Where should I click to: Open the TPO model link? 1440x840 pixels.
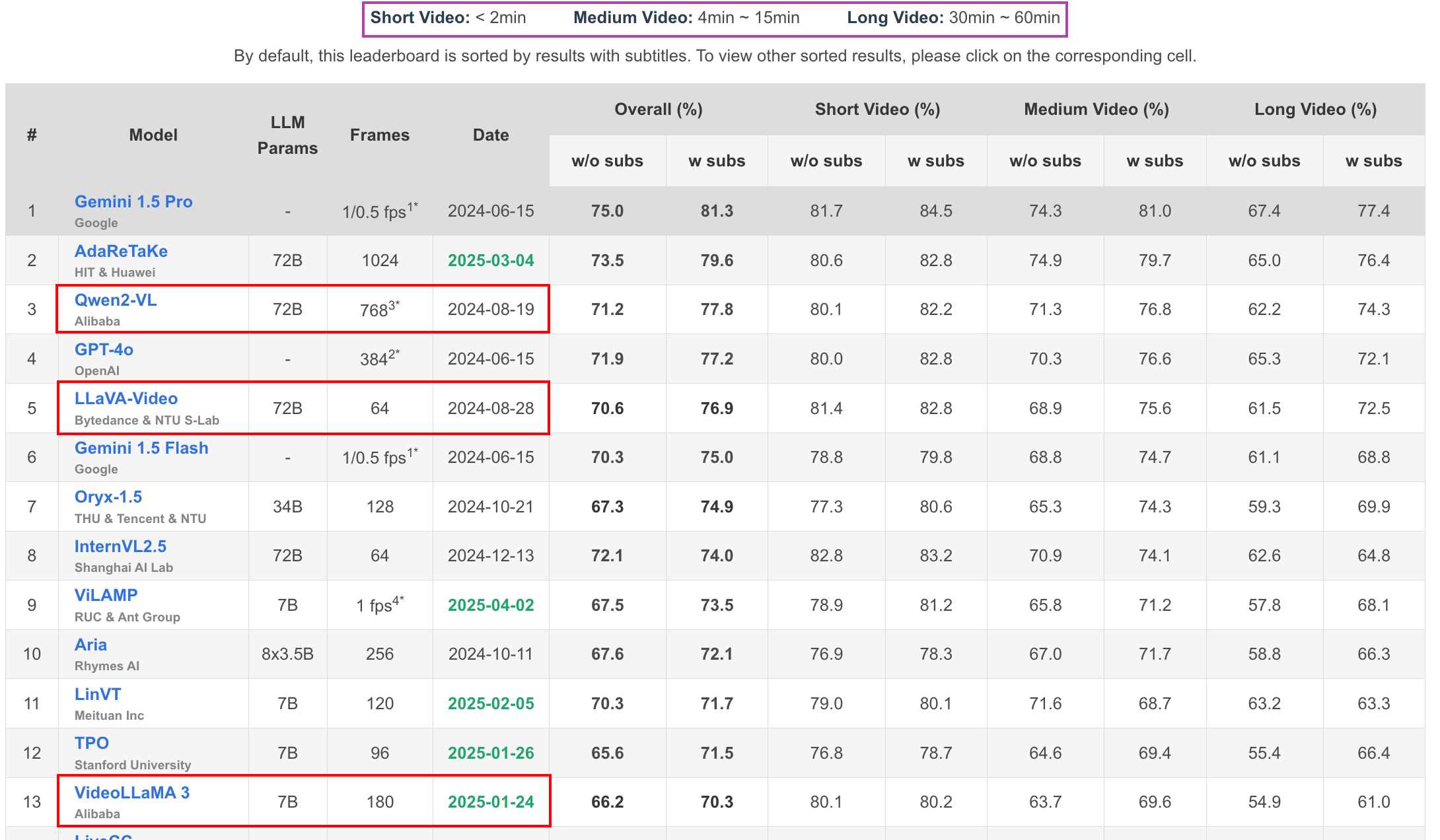[92, 743]
